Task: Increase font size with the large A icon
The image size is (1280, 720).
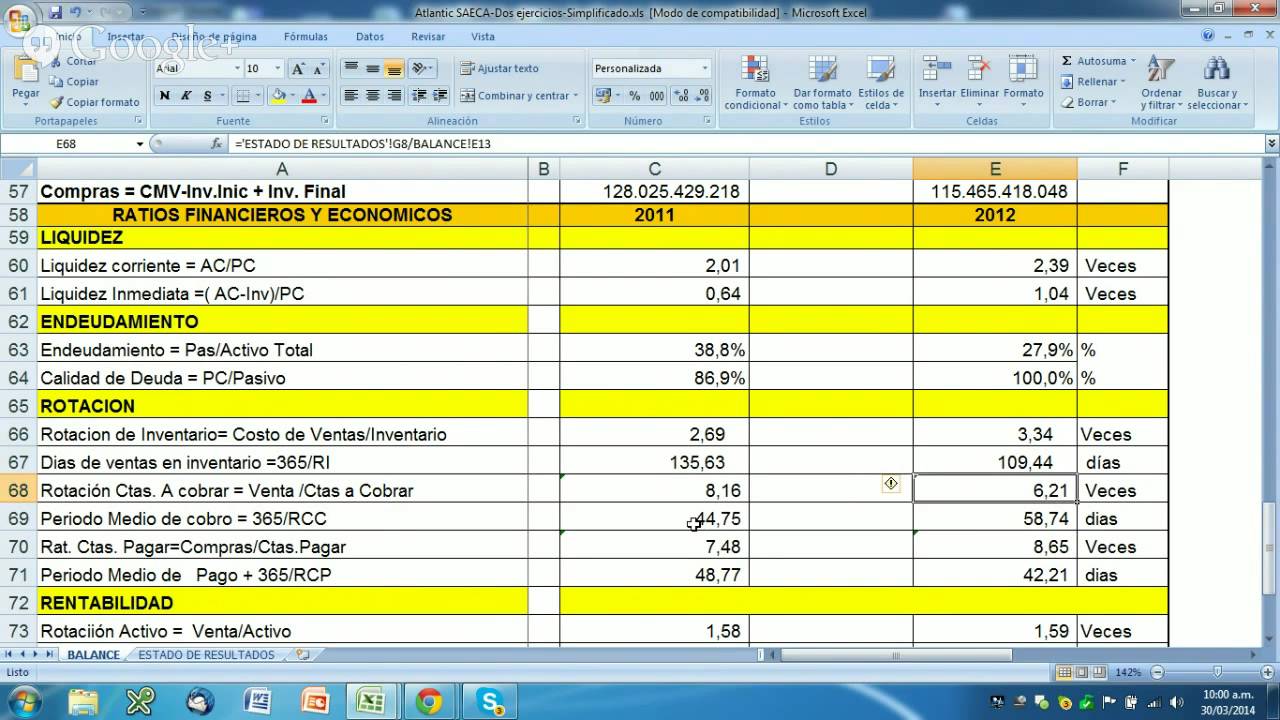Action: pos(298,68)
